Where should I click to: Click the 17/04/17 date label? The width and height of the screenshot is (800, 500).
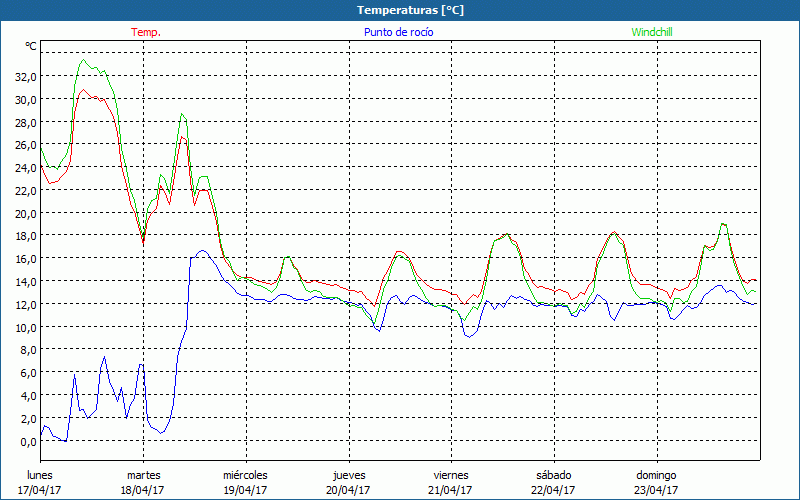pyautogui.click(x=40, y=490)
